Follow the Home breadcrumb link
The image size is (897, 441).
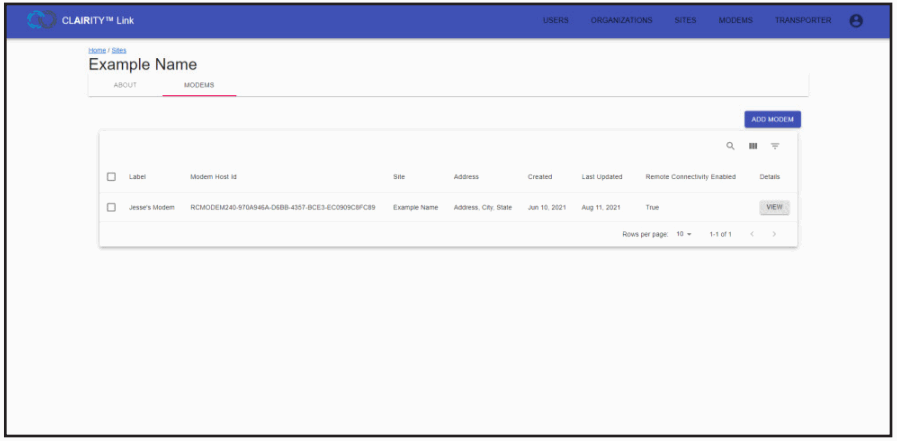click(x=97, y=50)
